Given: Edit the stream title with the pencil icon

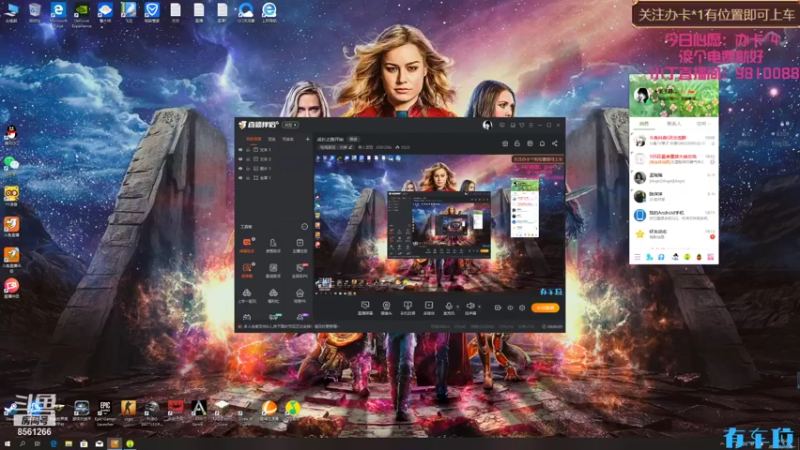Looking at the screenshot, I should click(x=351, y=147).
